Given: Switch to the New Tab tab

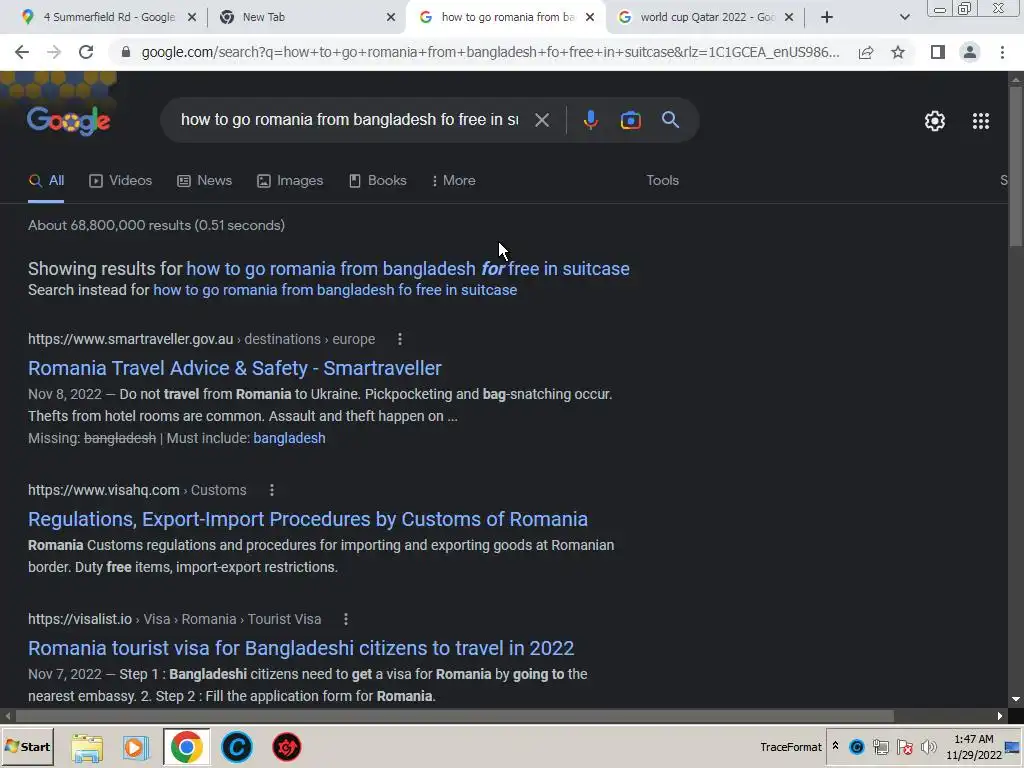Looking at the screenshot, I should coord(307,17).
